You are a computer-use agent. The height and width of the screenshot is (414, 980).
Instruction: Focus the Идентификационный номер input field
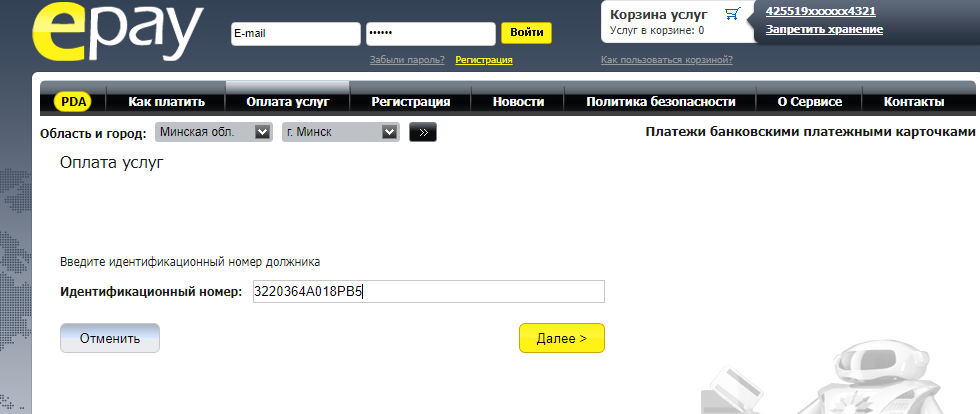428,291
